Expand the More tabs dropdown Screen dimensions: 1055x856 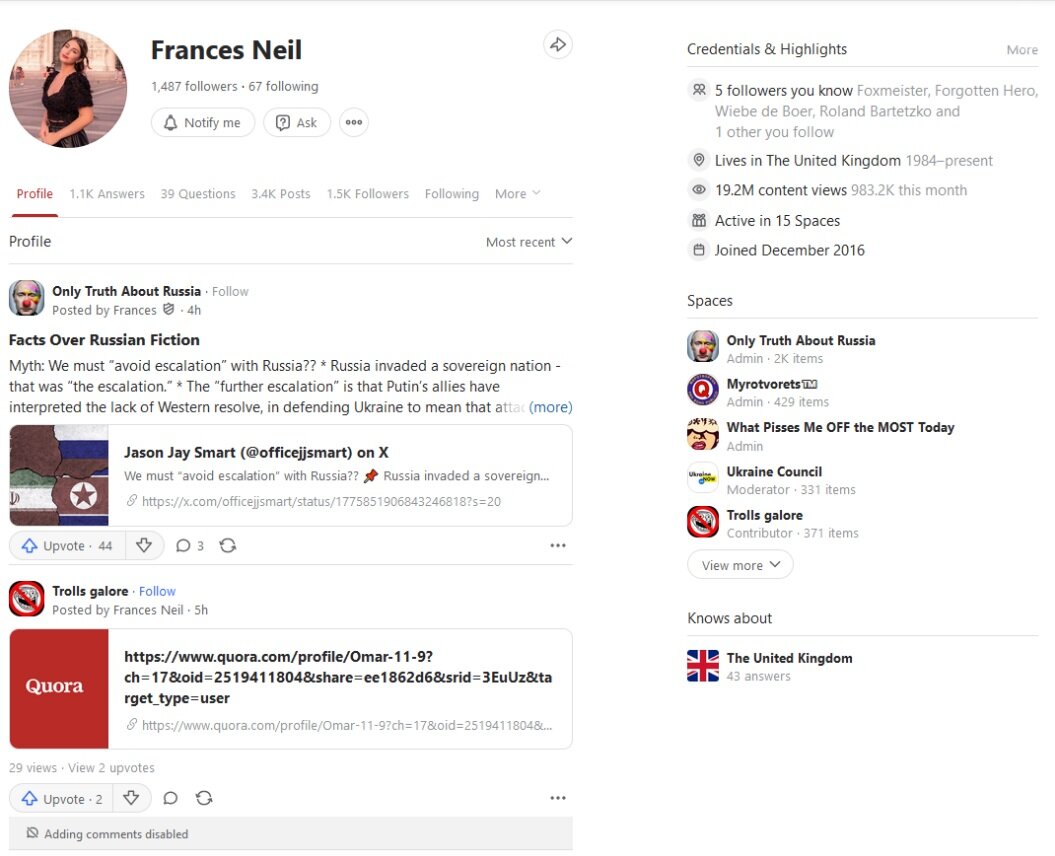[517, 194]
